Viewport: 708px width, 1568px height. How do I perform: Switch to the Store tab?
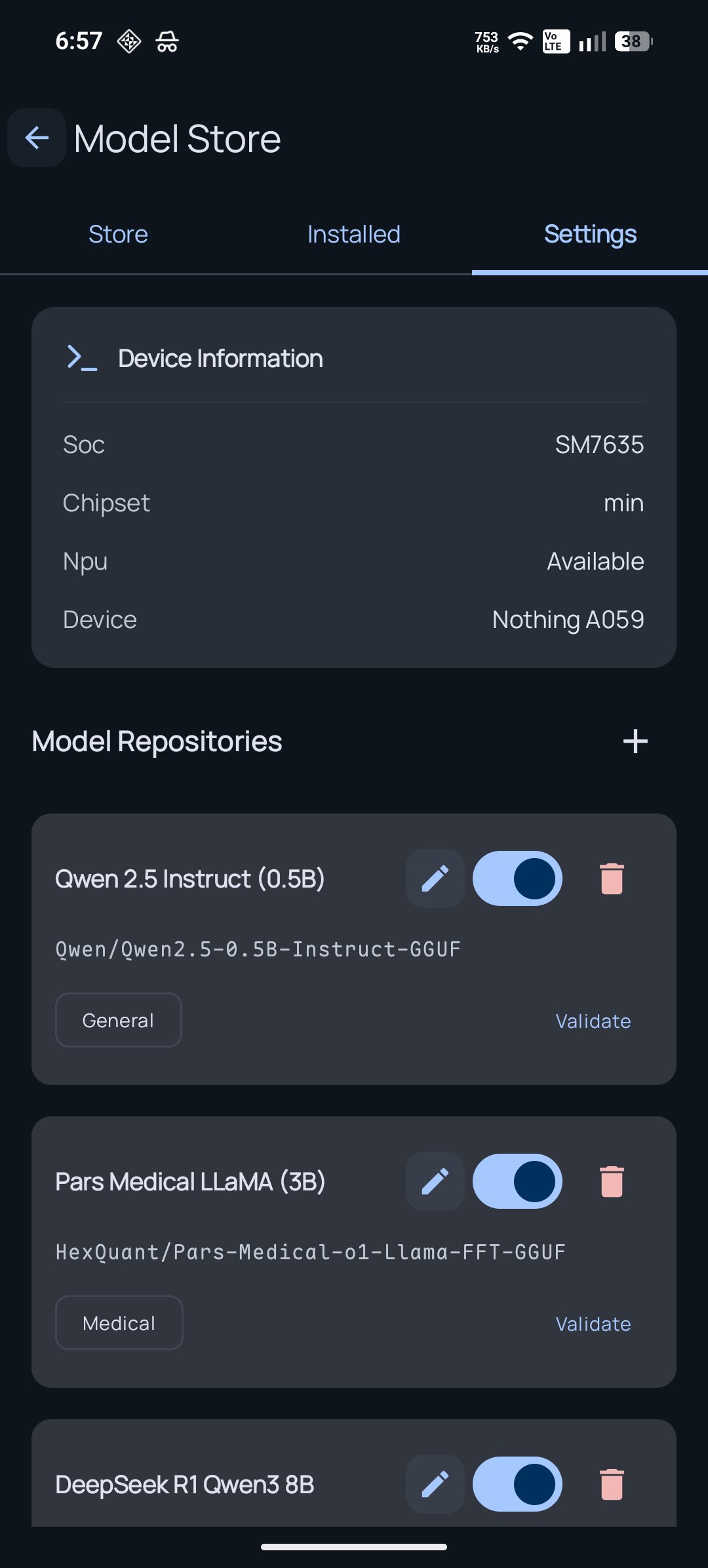118,234
